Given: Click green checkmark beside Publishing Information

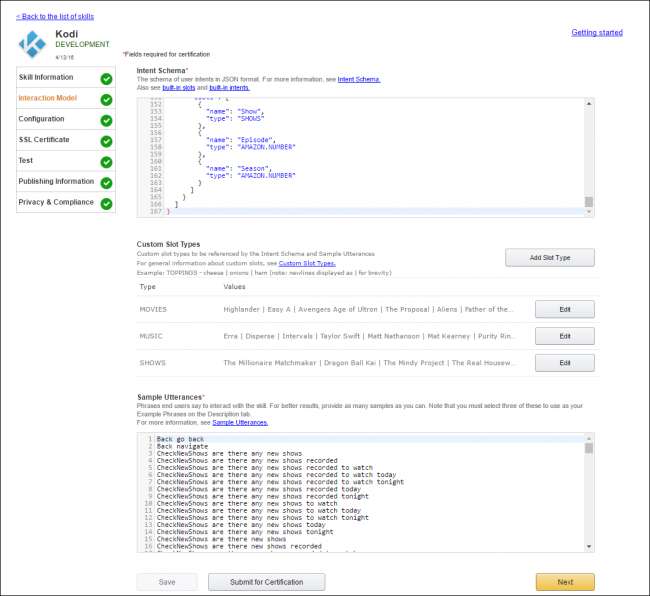Looking at the screenshot, I should [106, 182].
